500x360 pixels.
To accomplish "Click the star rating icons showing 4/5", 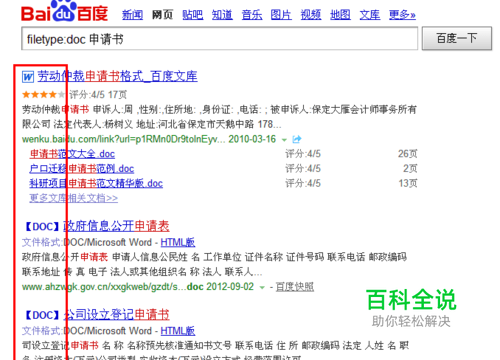I will click(43, 95).
